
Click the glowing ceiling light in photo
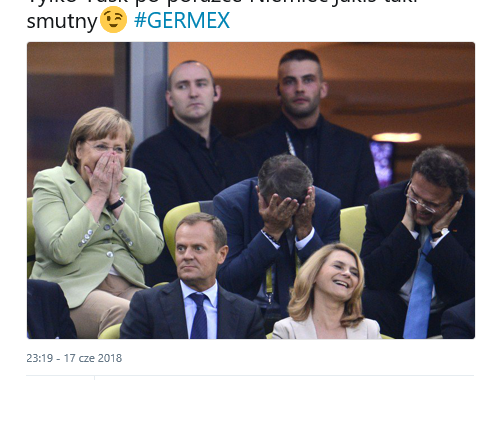[x=396, y=137]
